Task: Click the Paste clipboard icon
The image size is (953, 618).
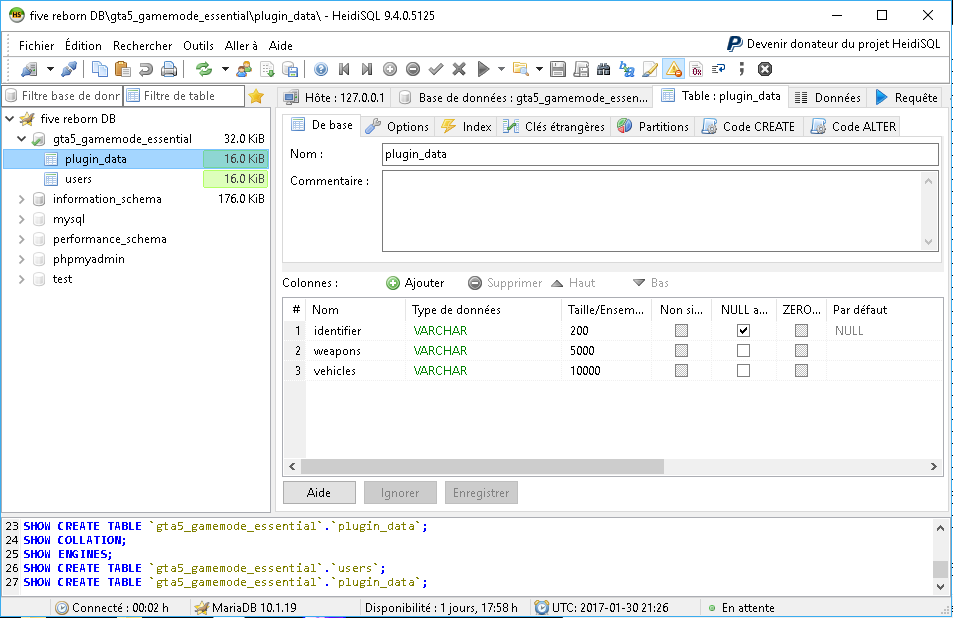Action: tap(123, 69)
